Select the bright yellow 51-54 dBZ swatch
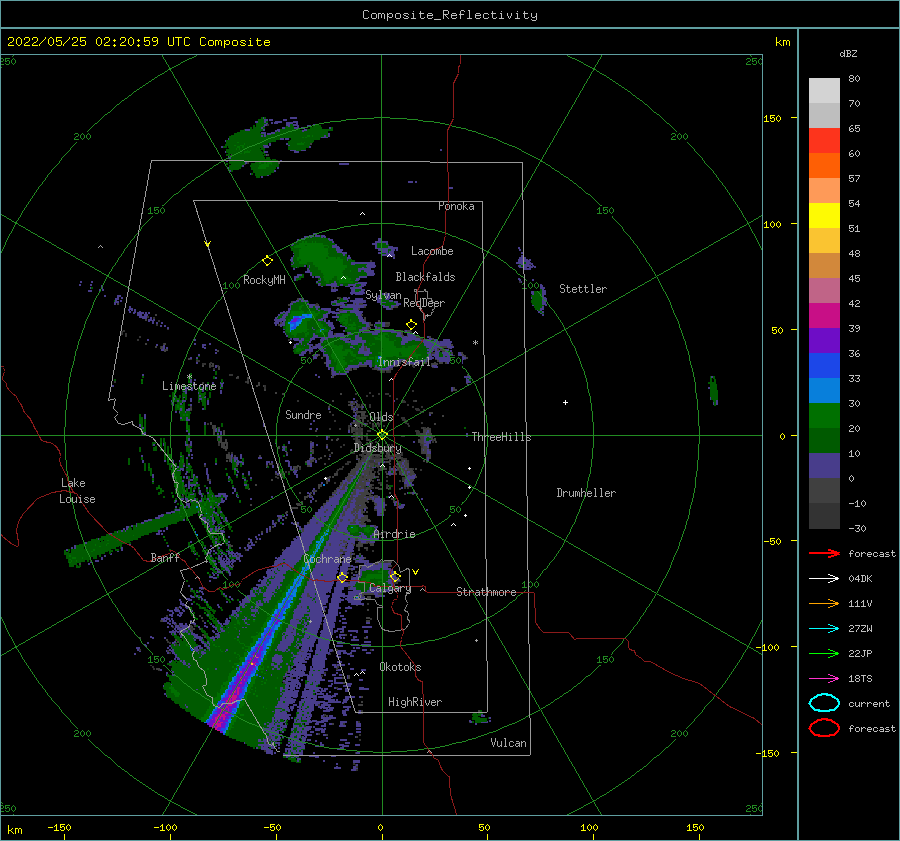This screenshot has width=900, height=841. [824, 216]
